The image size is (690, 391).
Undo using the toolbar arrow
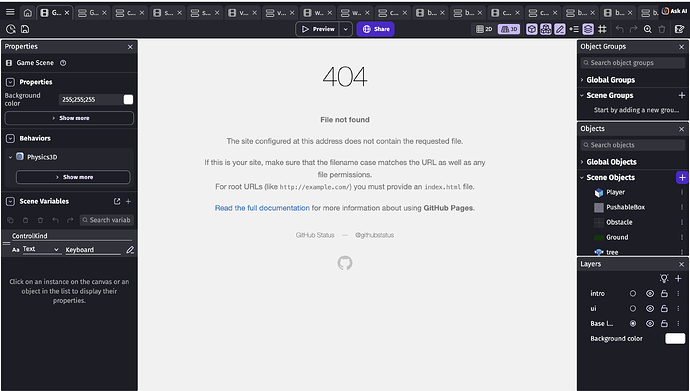620,29
